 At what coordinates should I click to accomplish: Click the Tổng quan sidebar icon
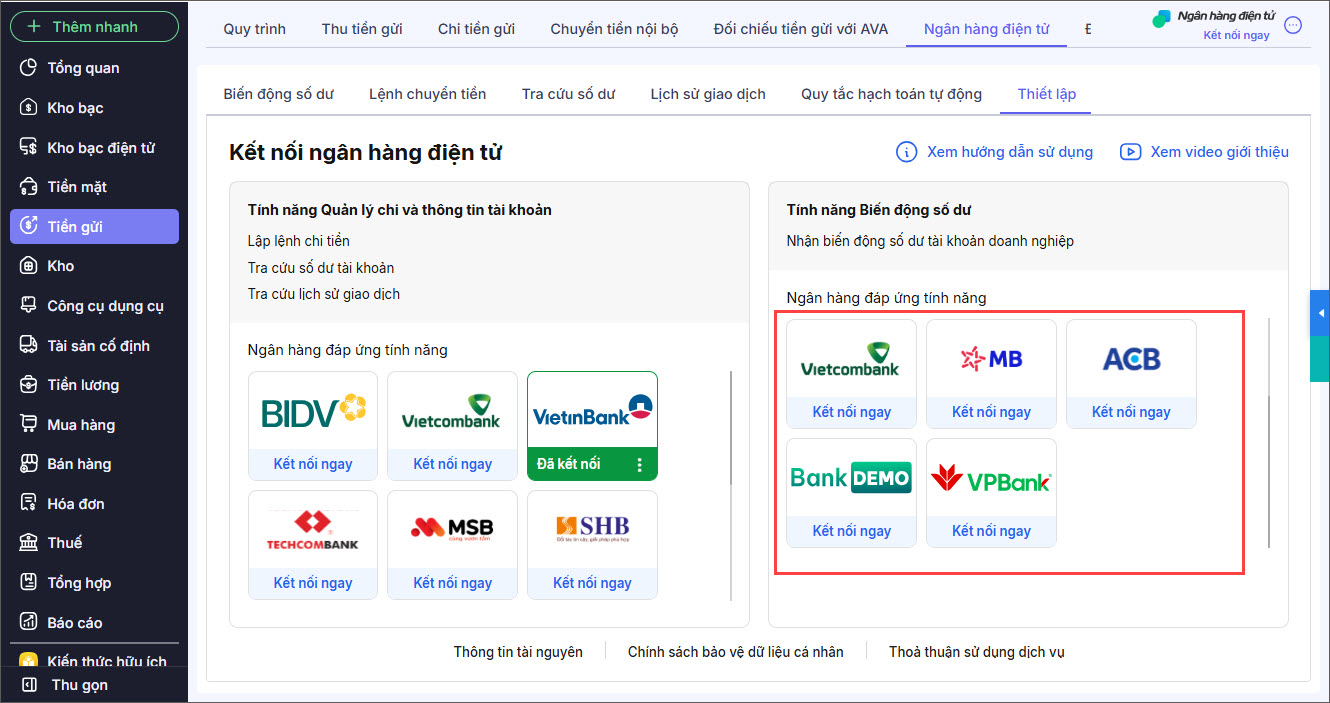(29, 68)
